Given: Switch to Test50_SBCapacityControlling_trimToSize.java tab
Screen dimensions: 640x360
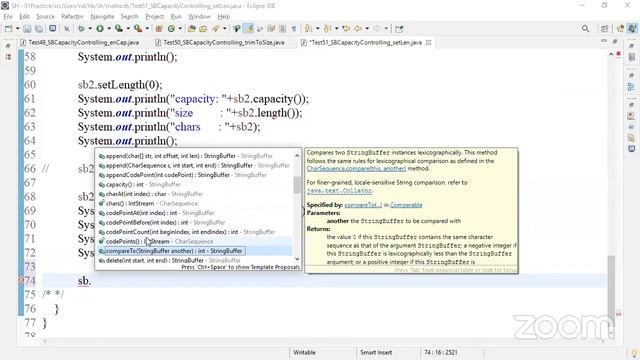Looking at the screenshot, I should pos(220,42).
